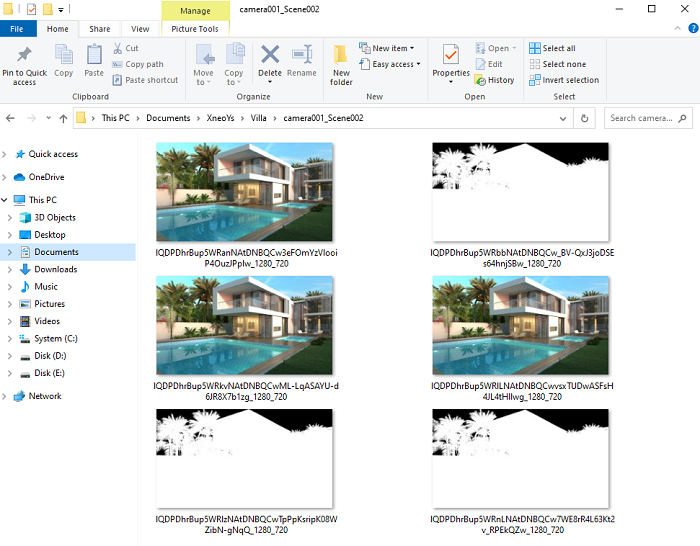Click the Paste icon in the ribbon

(94, 61)
